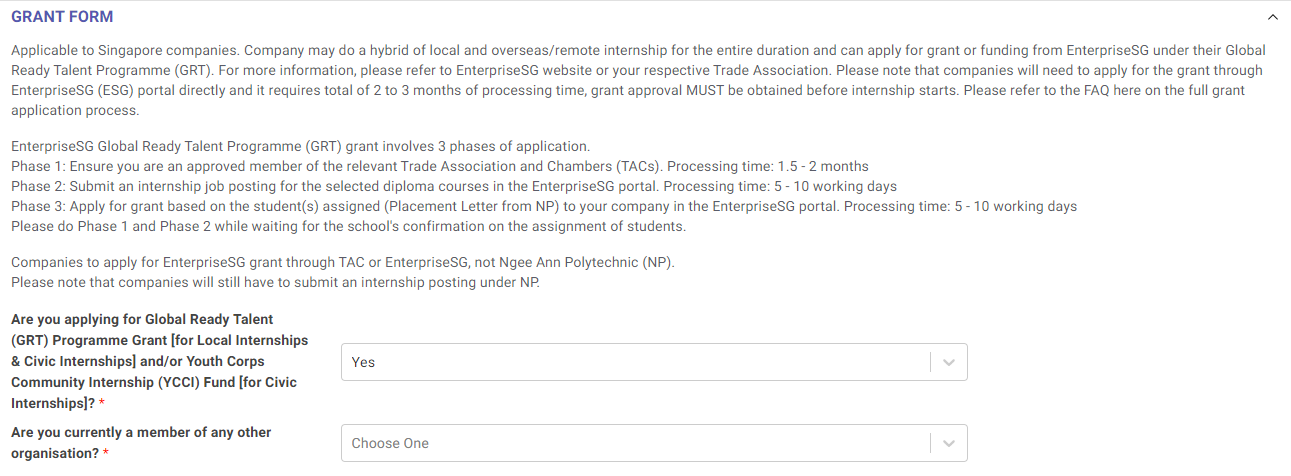Screen dimensions: 1291x476
Task: Collapse the GRANT FORM section chevron
Action: coord(1272,17)
